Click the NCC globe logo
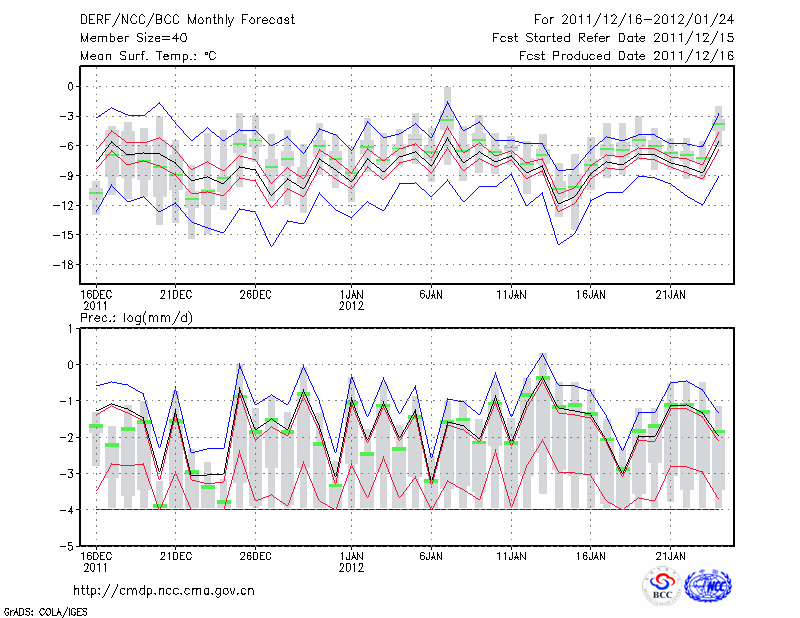Viewport: 800px width, 618px height. [707, 585]
